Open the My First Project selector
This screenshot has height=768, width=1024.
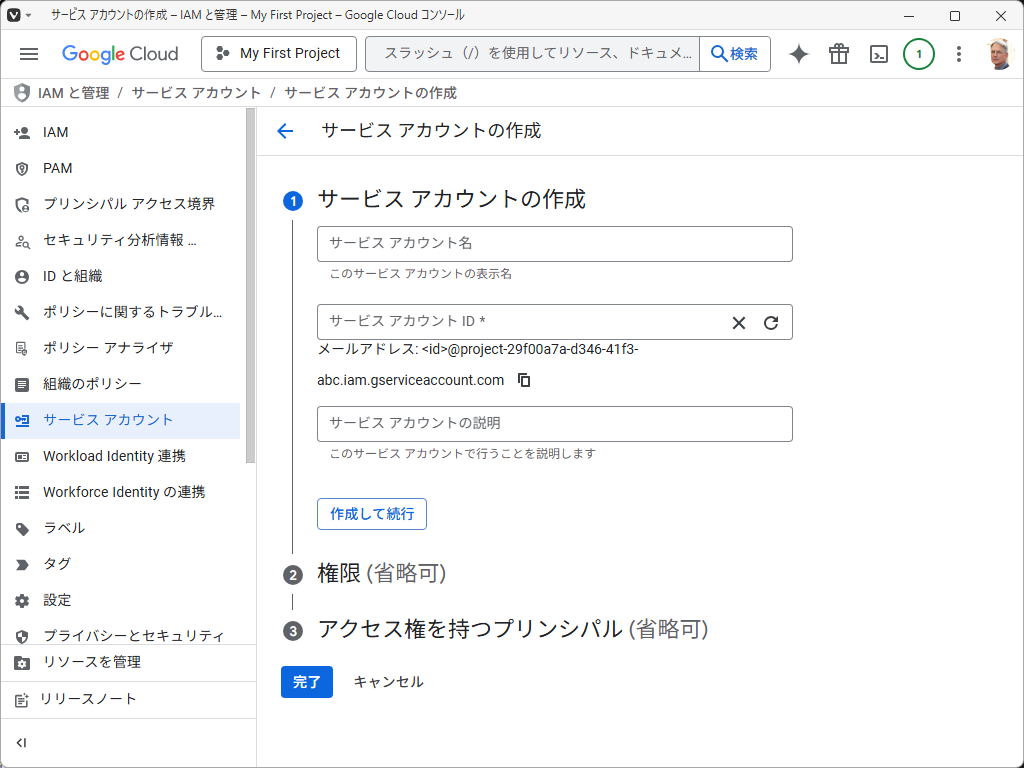[x=278, y=53]
